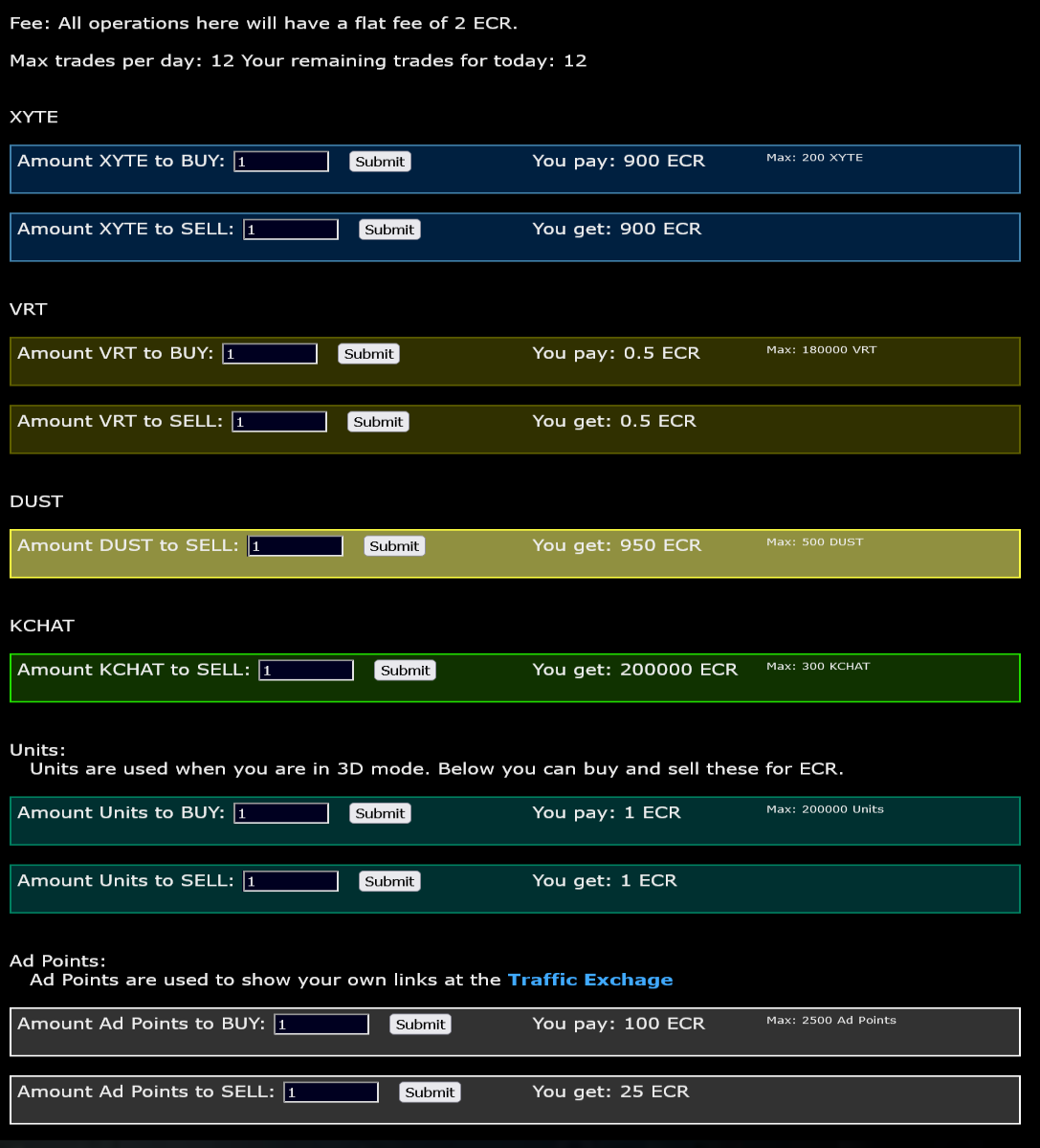Viewport: 1040px width, 1148px height.
Task: Click the Units to BUY amount field
Action: 281,813
